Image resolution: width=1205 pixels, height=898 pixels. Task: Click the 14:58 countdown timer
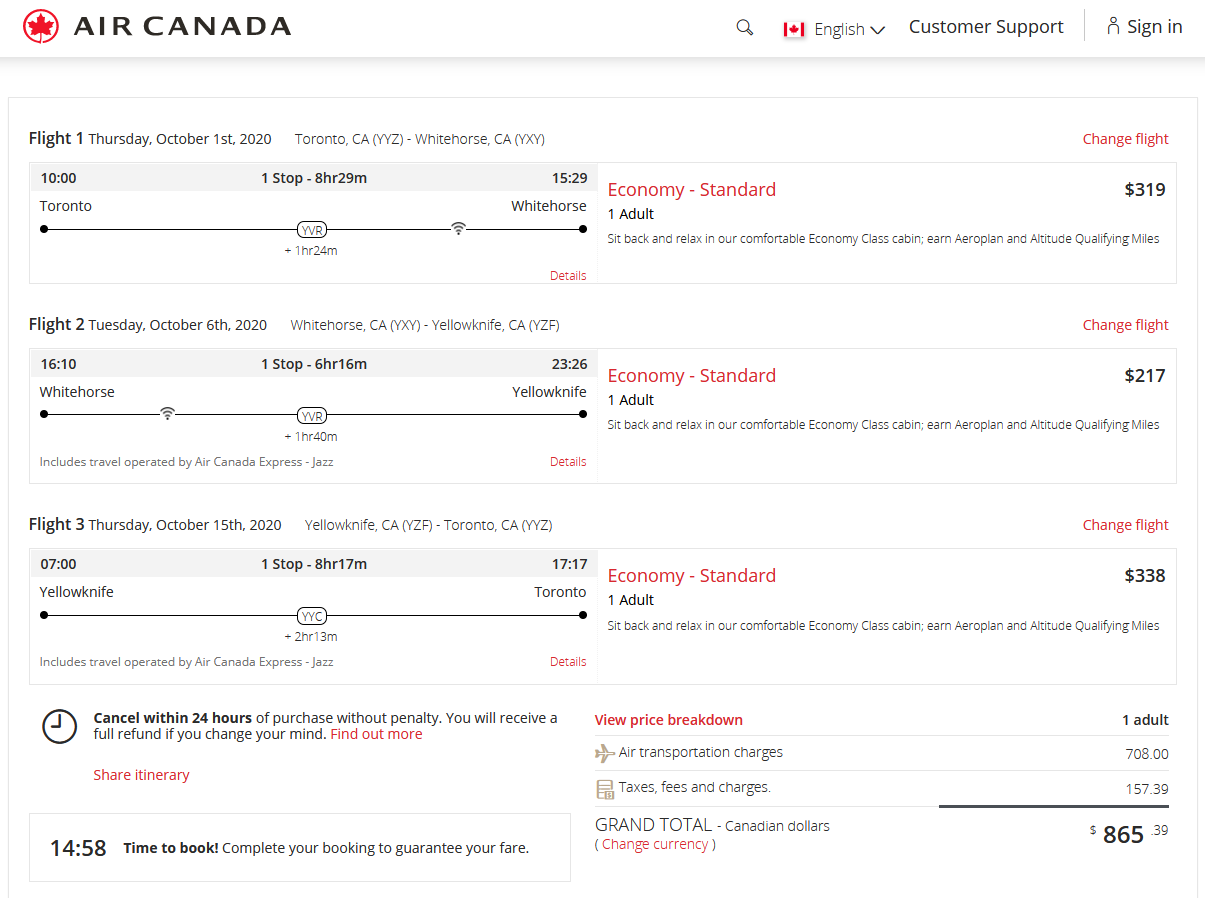78,849
